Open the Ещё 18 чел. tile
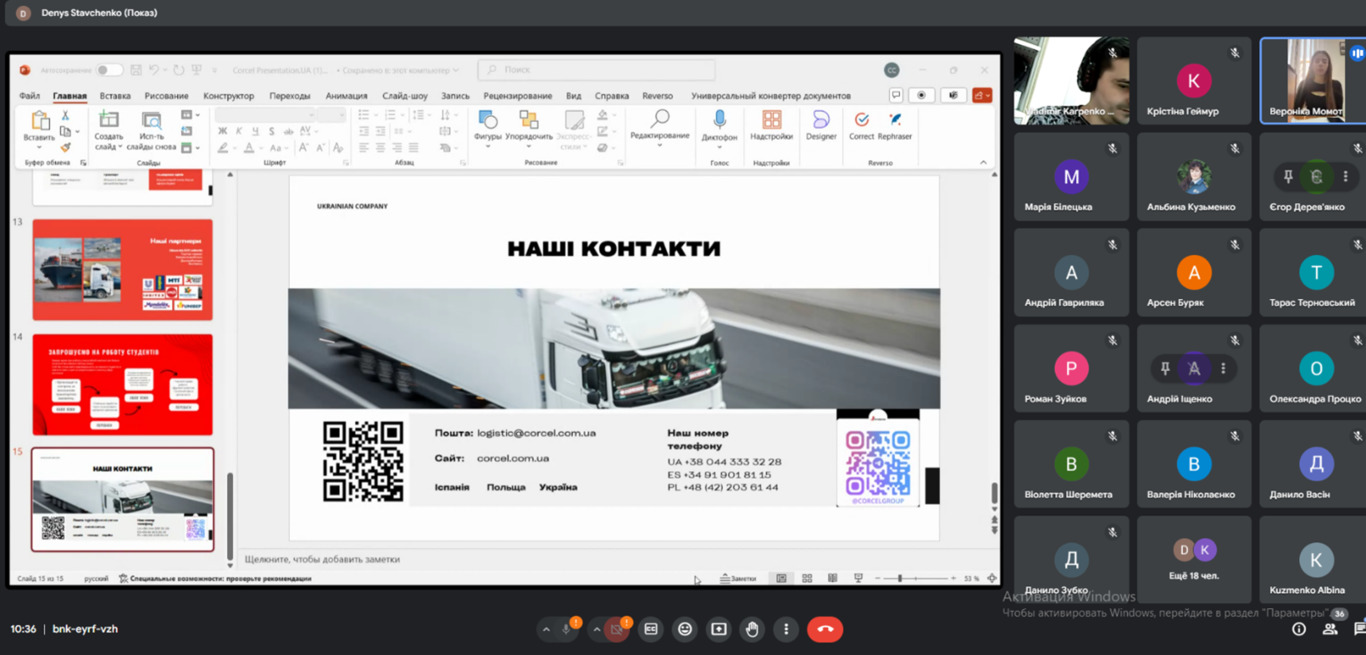 pyautogui.click(x=1194, y=559)
